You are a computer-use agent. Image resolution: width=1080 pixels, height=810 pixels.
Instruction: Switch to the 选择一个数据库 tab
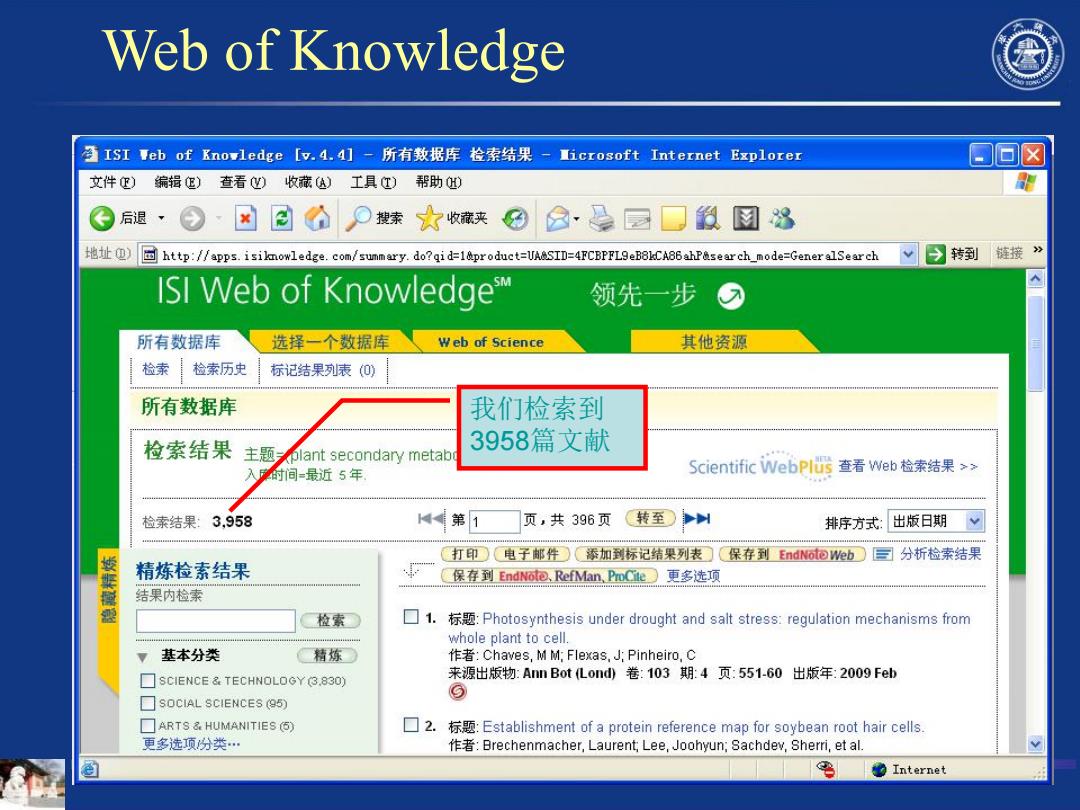click(329, 342)
